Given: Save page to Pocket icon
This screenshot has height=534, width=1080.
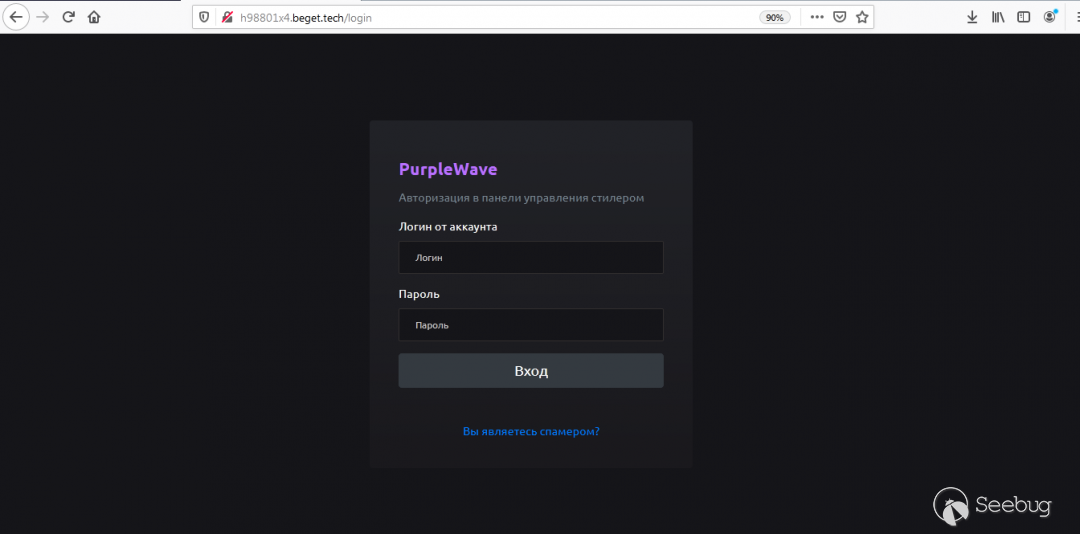Looking at the screenshot, I should [840, 17].
